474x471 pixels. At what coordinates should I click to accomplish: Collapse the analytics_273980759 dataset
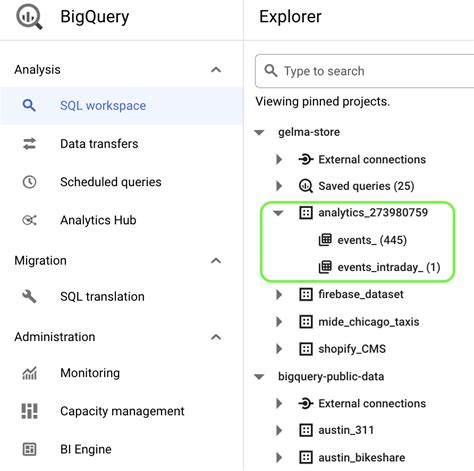point(278,213)
